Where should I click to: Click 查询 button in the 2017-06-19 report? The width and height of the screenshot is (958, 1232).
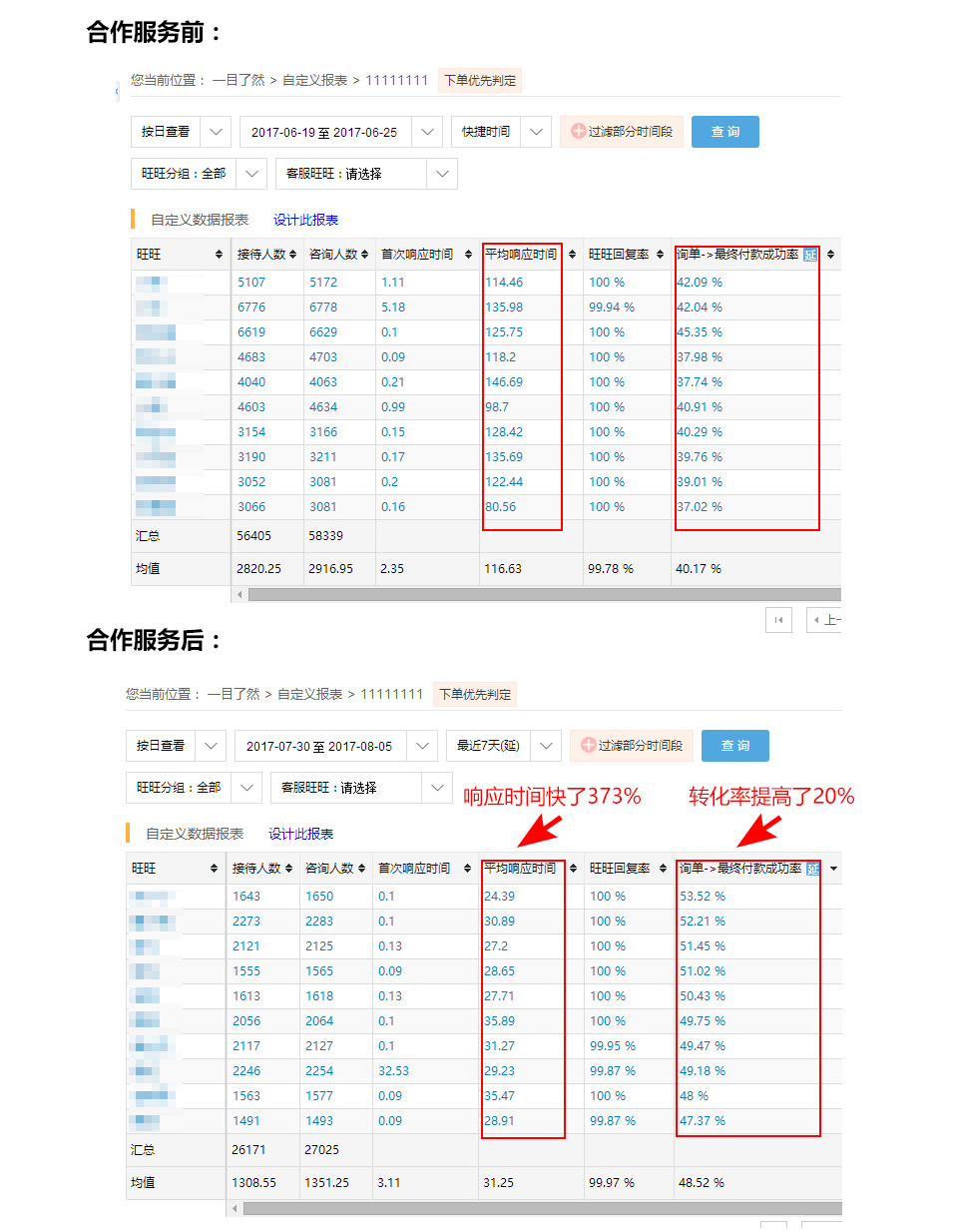[725, 132]
